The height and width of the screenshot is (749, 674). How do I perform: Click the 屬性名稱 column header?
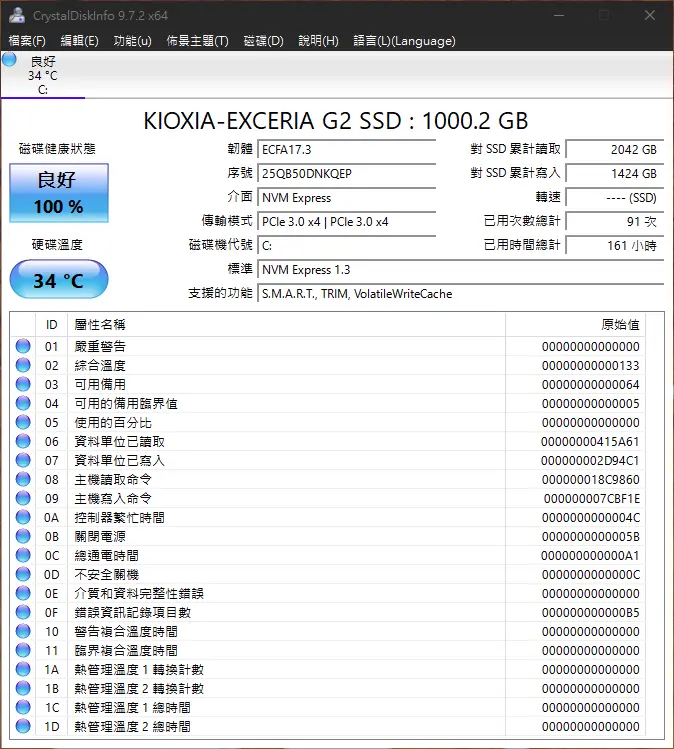tap(100, 324)
